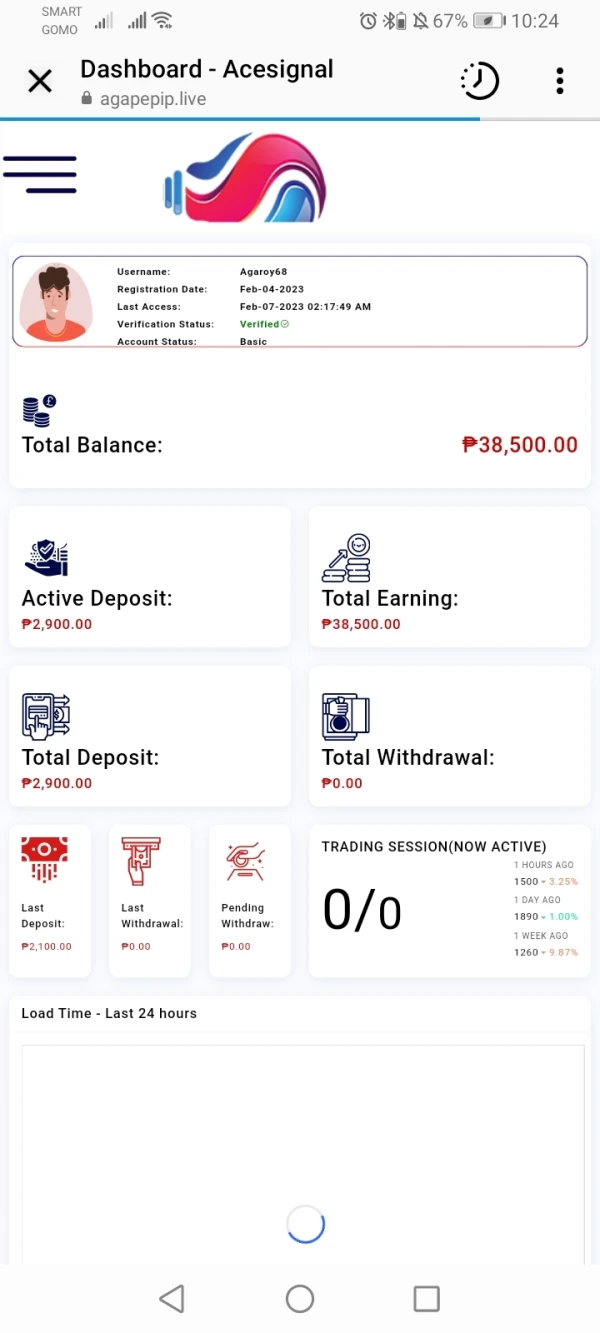Tap the user avatar picture

coord(56,302)
